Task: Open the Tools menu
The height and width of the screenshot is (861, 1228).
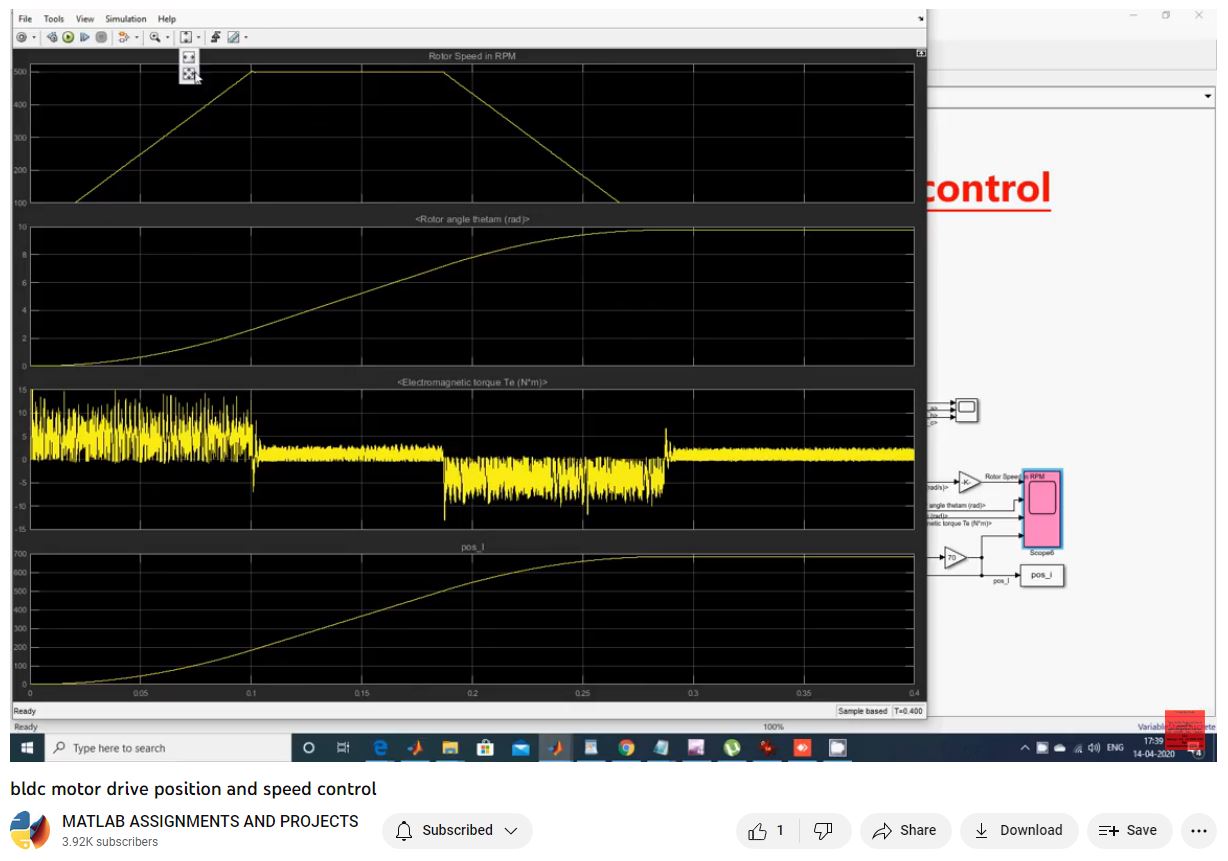Action: point(54,19)
